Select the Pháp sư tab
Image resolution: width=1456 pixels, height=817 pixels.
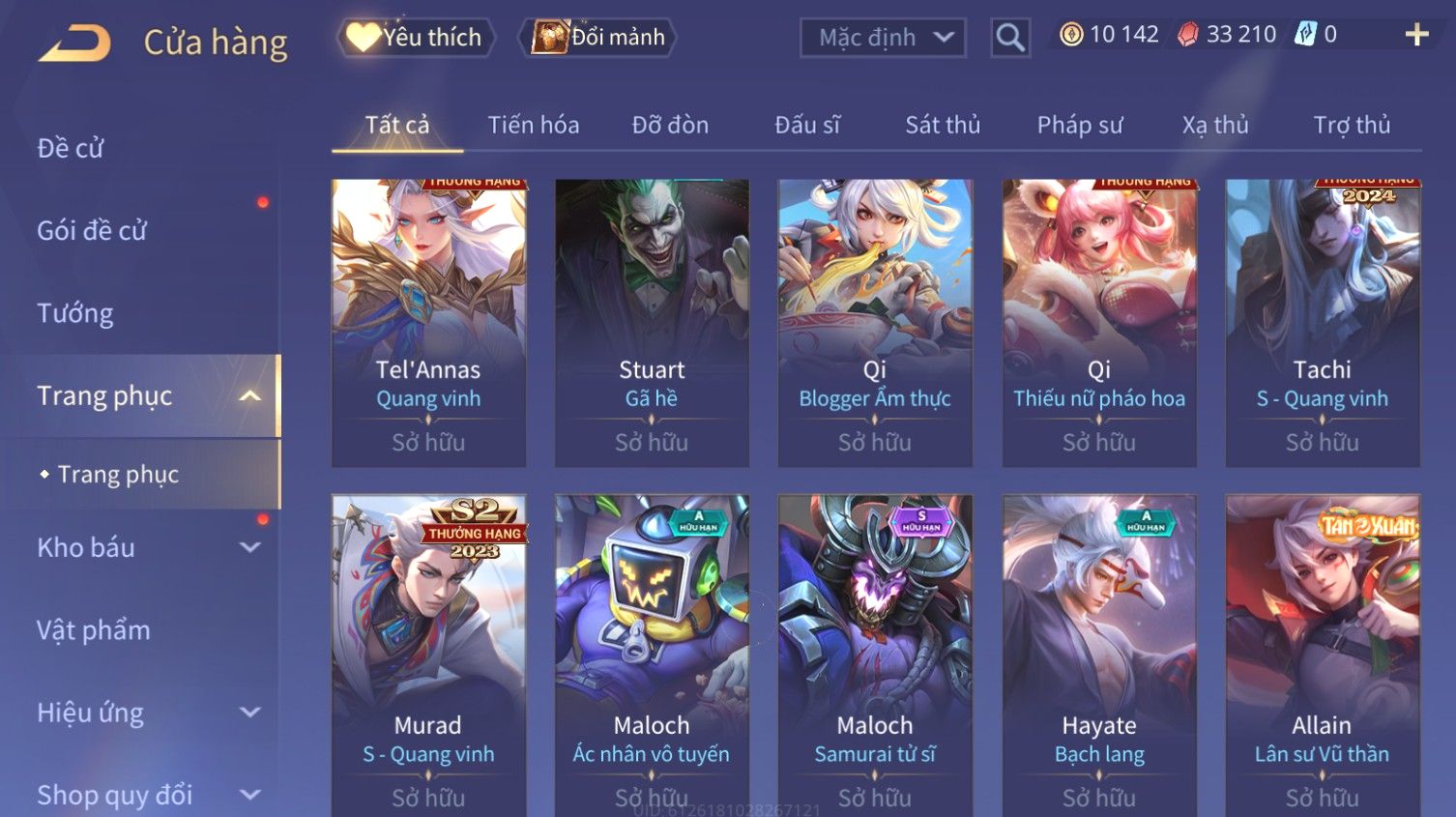pyautogui.click(x=1080, y=125)
